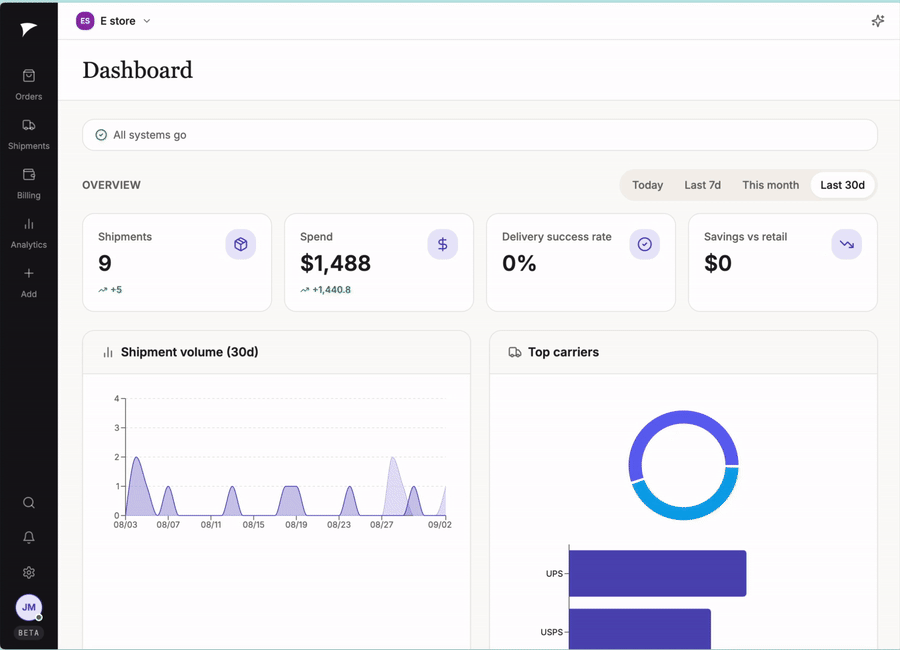This screenshot has height=650, width=900.
Task: Click the JM user avatar
Action: pos(29,608)
